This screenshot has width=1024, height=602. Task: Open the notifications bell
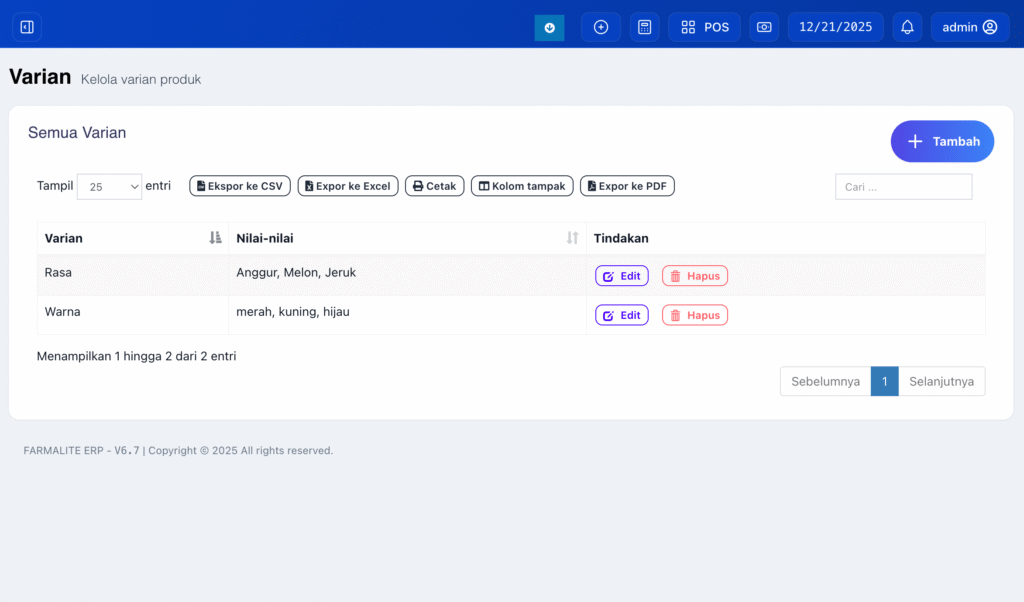coord(907,27)
